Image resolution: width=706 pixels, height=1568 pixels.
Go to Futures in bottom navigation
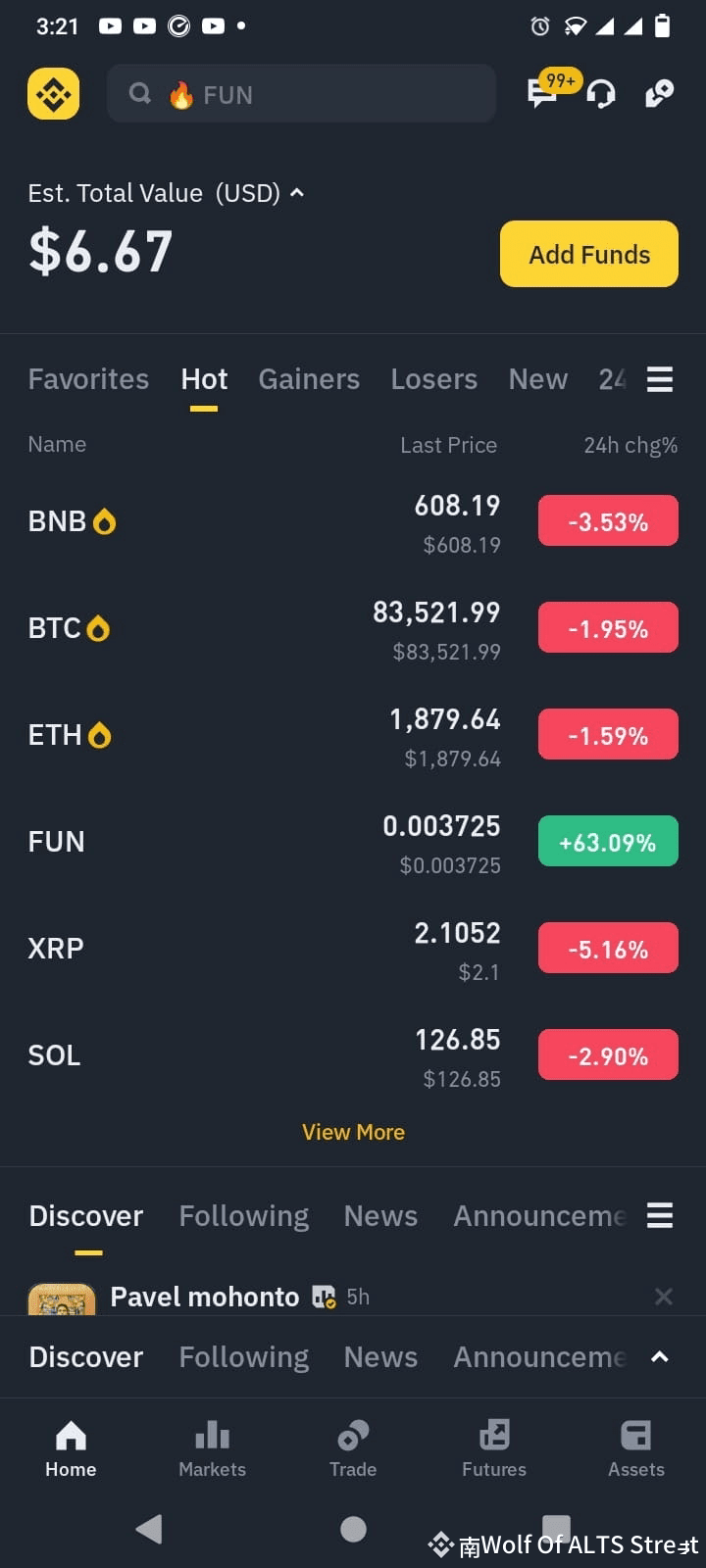[494, 1449]
